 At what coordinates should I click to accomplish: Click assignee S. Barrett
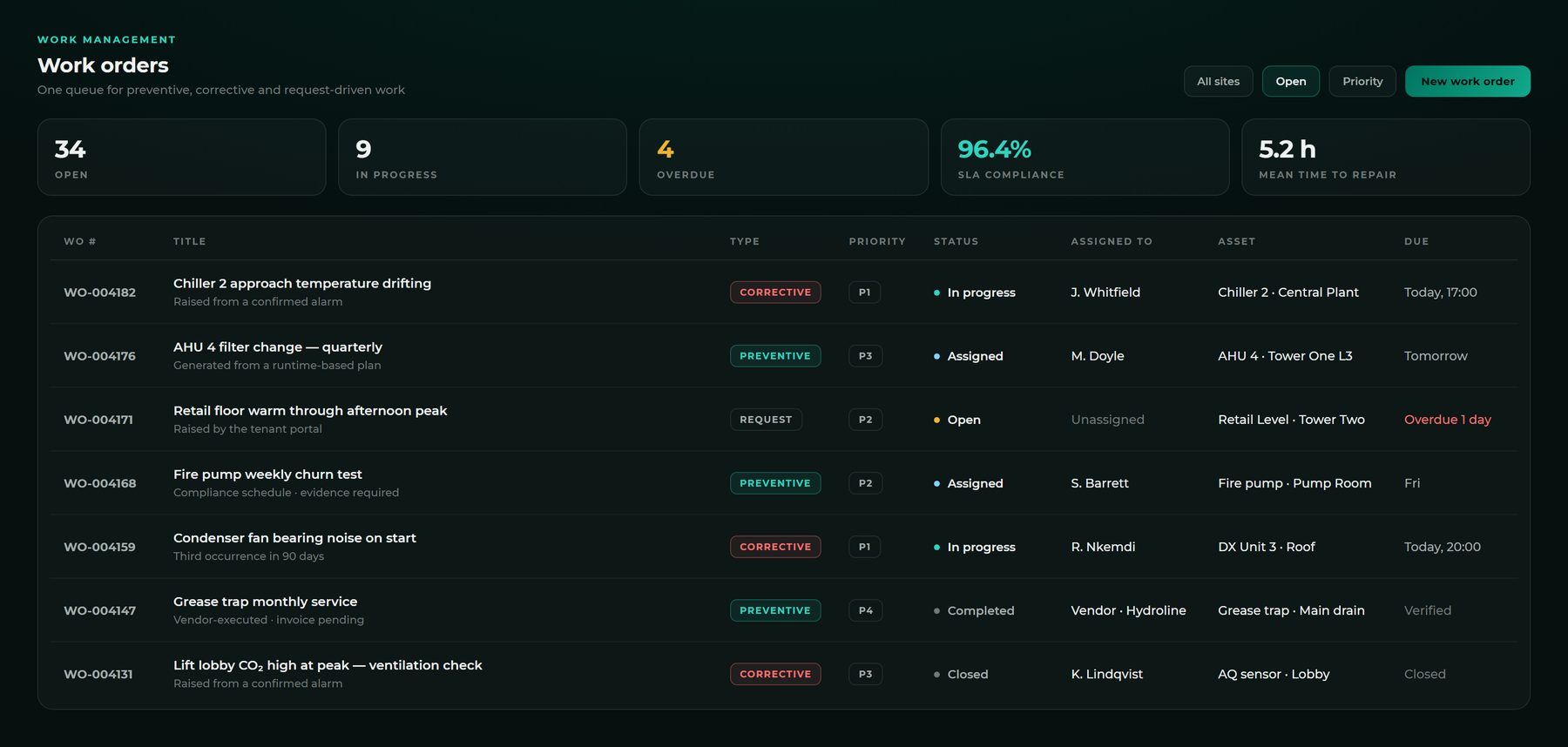pos(1099,483)
